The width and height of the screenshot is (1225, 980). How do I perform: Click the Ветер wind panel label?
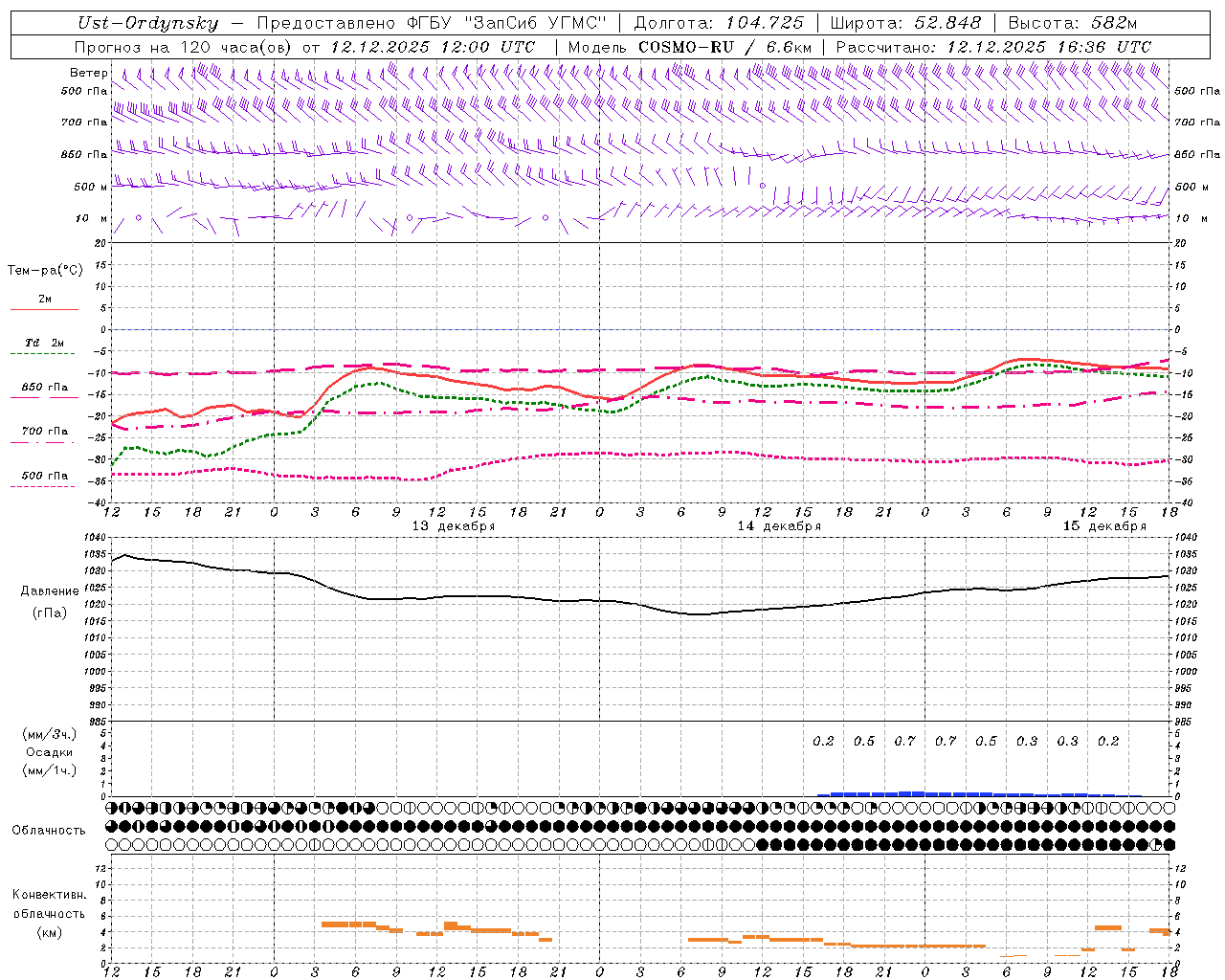[88, 73]
